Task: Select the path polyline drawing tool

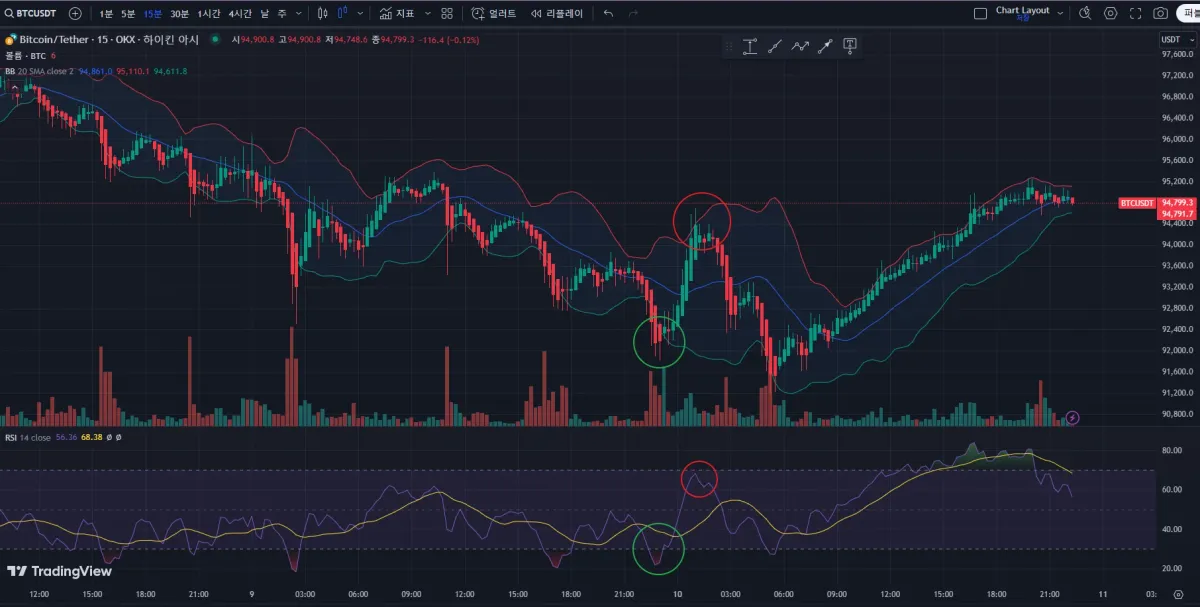Action: tap(800, 46)
